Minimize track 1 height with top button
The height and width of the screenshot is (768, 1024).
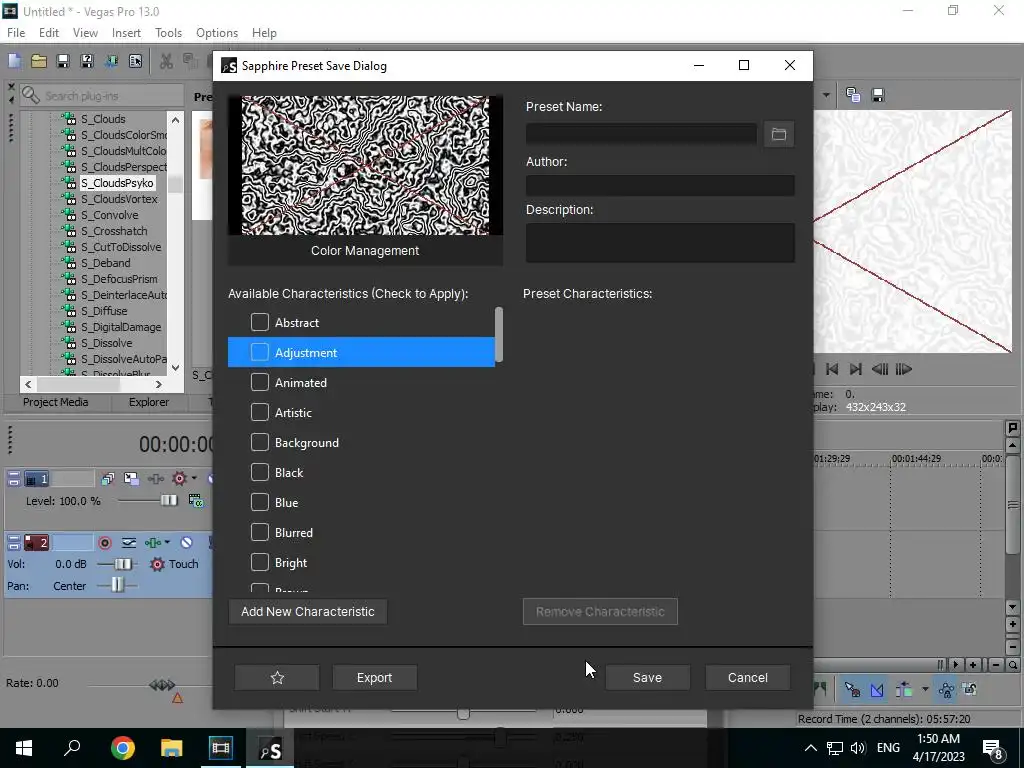[x=14, y=475]
